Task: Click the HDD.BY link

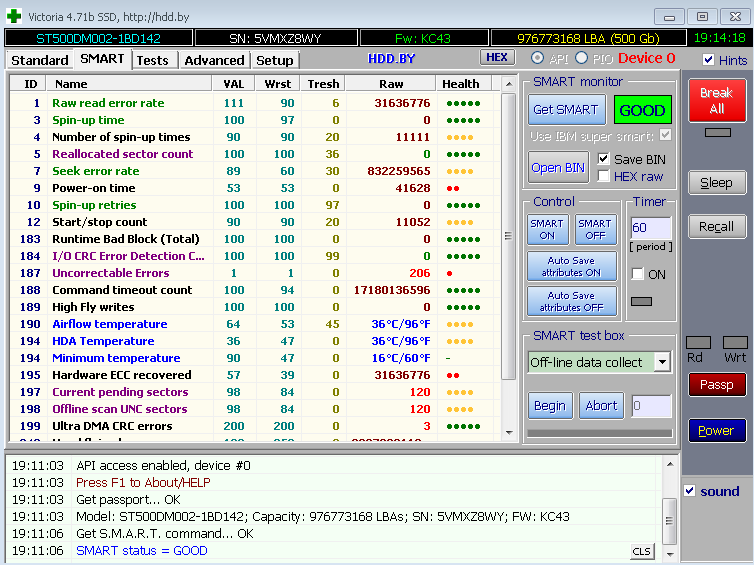Action: [x=391, y=59]
